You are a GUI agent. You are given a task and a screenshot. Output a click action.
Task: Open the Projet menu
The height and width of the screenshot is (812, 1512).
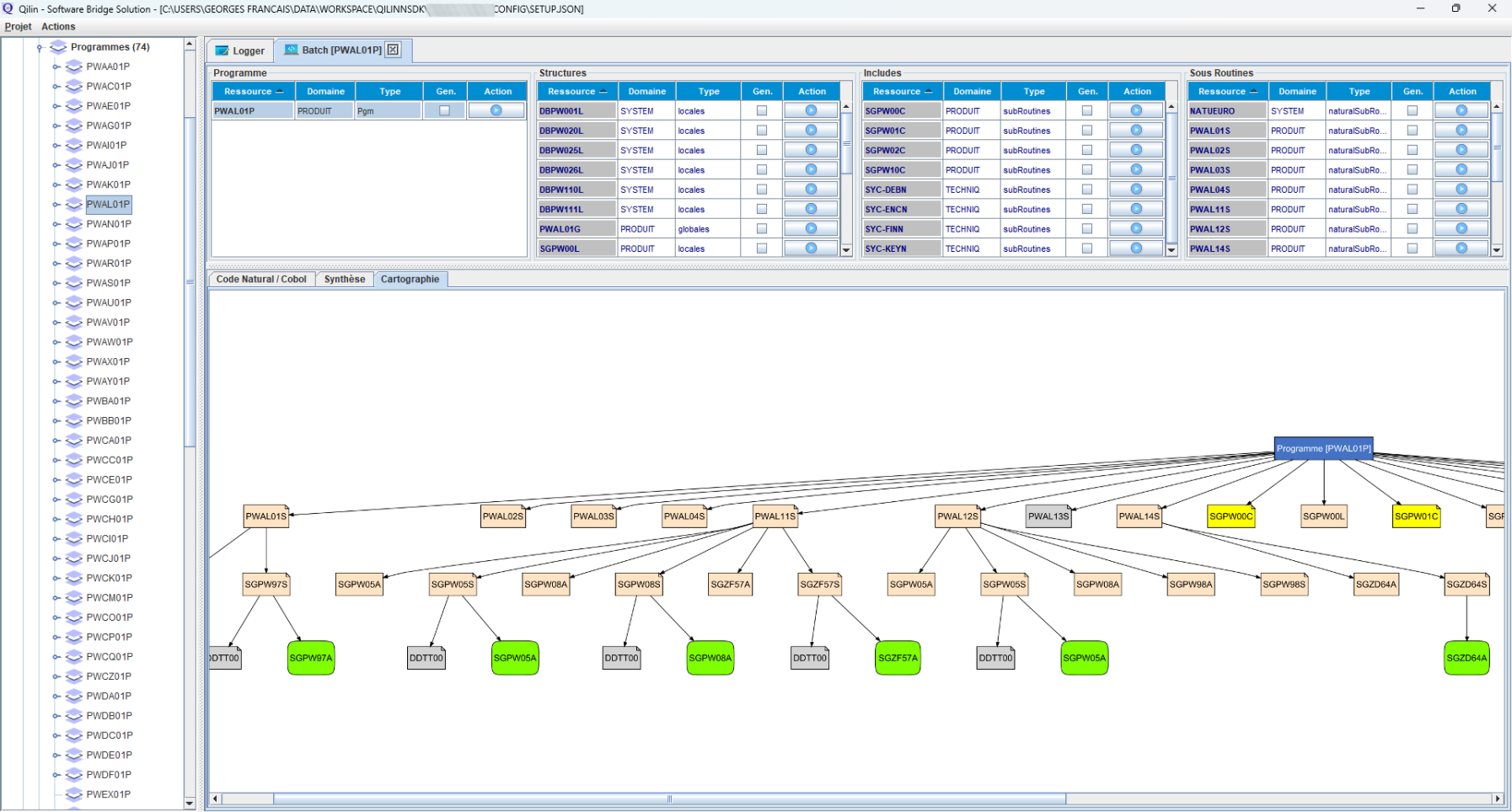click(x=18, y=27)
